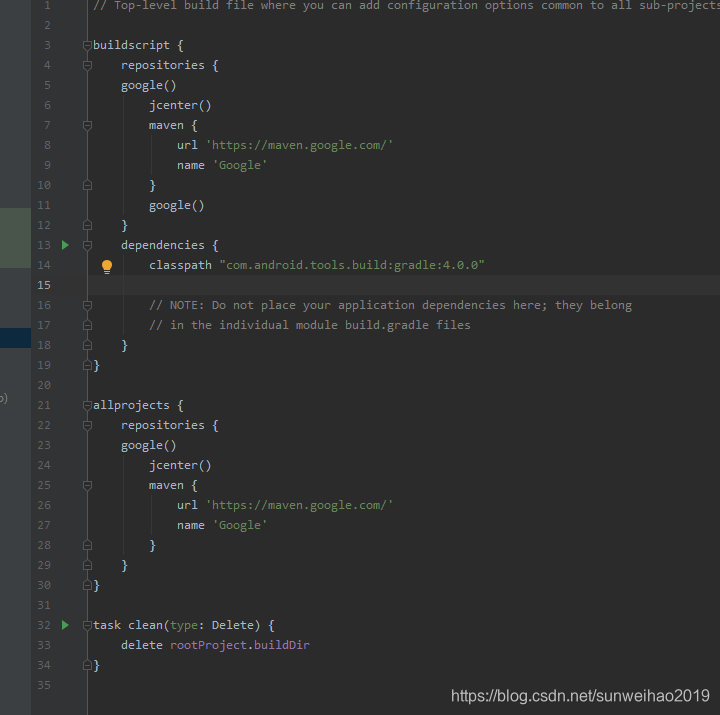This screenshot has height=715, width=720.
Task: Click the name 'Google' string on line 9
Action: [x=240, y=165]
